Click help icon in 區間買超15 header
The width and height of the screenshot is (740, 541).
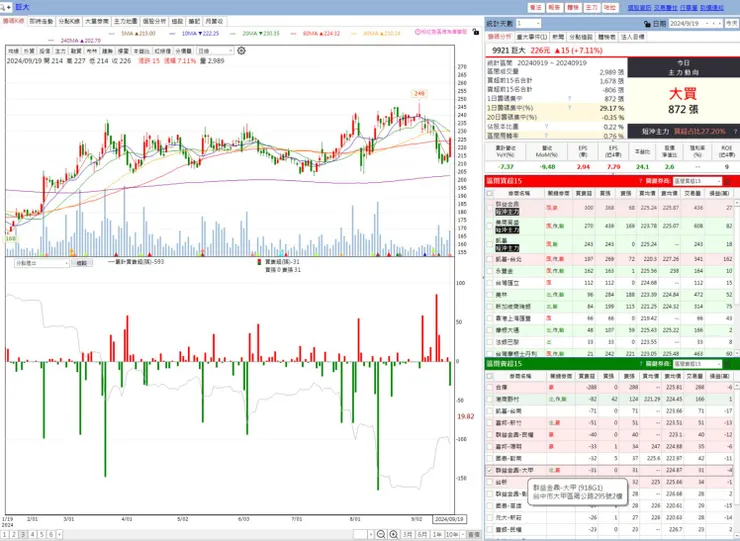640,181
